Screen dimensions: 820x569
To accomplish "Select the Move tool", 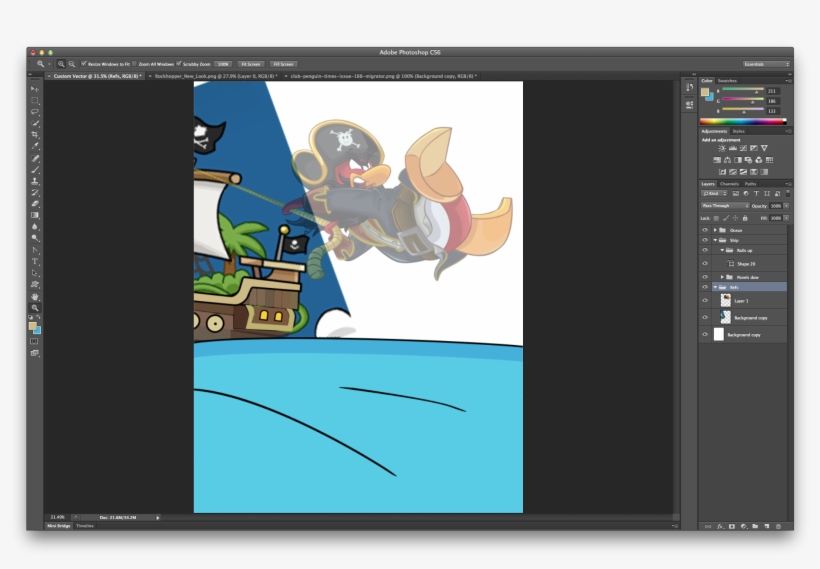I will click(35, 89).
